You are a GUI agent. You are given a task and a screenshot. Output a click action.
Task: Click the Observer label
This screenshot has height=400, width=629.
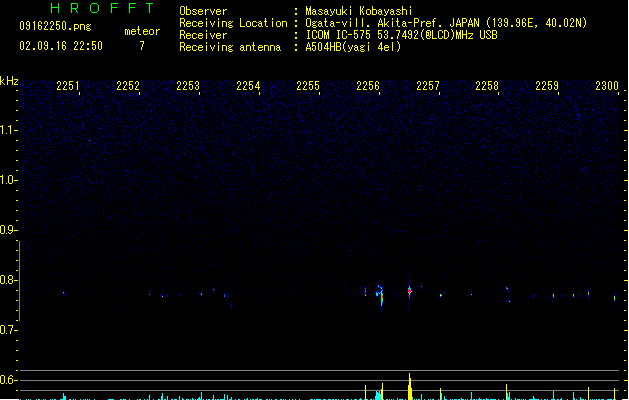(203, 11)
